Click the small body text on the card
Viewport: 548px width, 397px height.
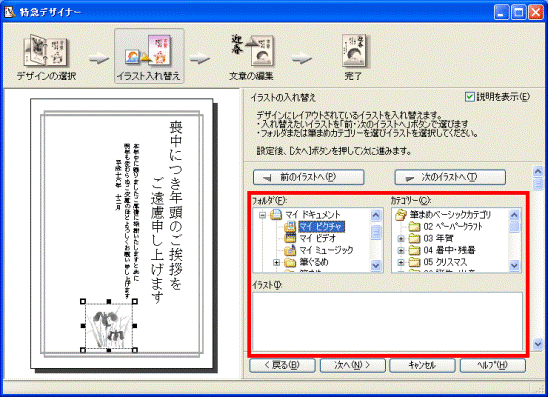pos(127,220)
